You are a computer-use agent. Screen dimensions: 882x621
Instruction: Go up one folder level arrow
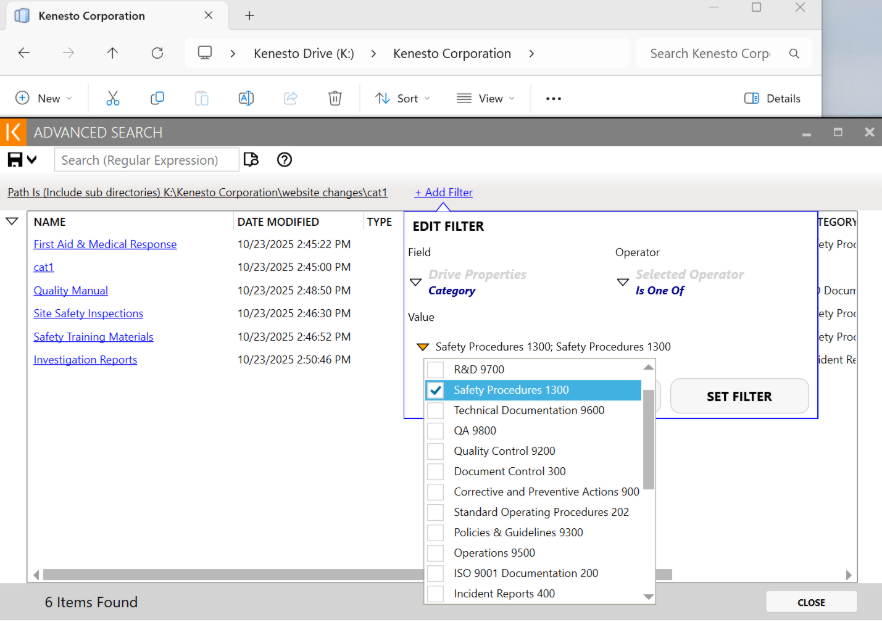(112, 53)
